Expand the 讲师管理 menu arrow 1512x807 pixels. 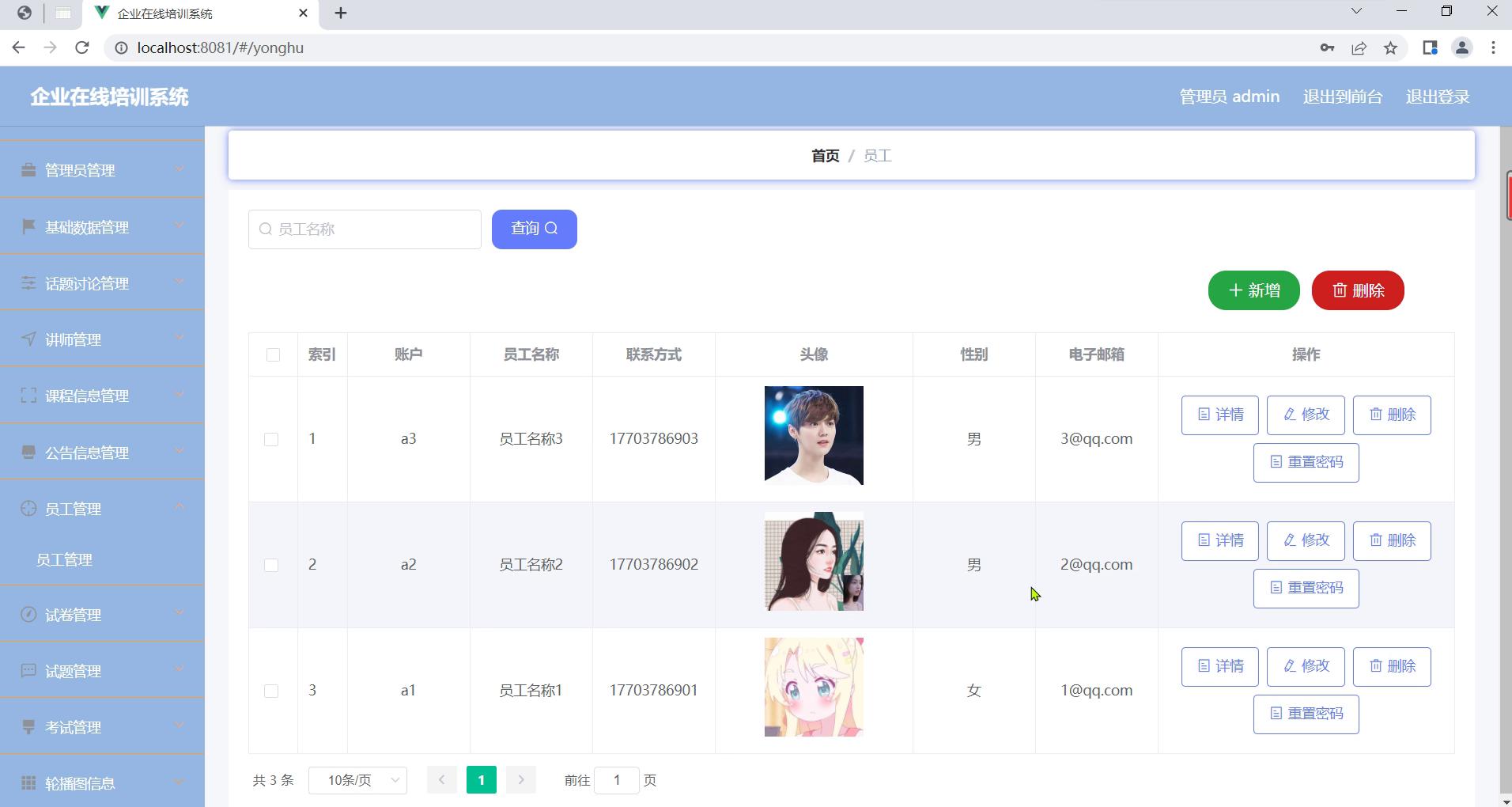[180, 338]
